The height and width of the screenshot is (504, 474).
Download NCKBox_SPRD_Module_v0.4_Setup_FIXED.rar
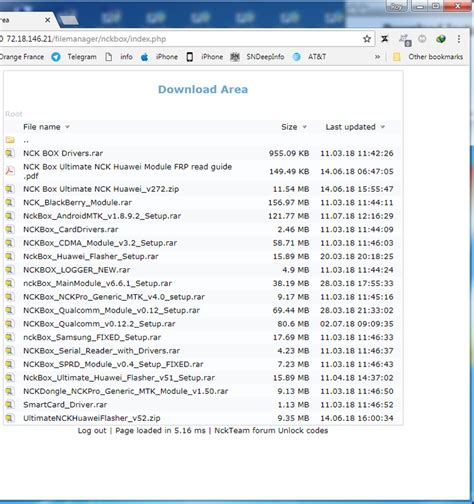coord(113,364)
